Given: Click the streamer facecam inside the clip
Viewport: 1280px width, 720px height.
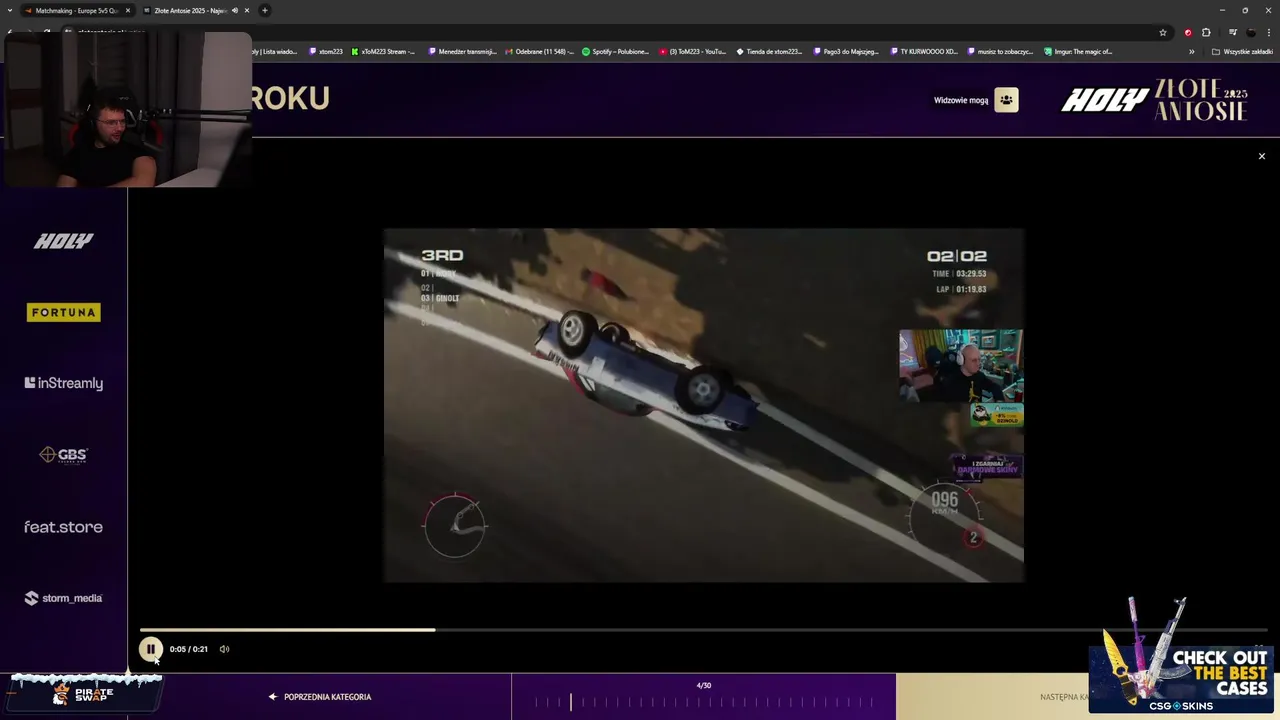Looking at the screenshot, I should pyautogui.click(x=960, y=365).
